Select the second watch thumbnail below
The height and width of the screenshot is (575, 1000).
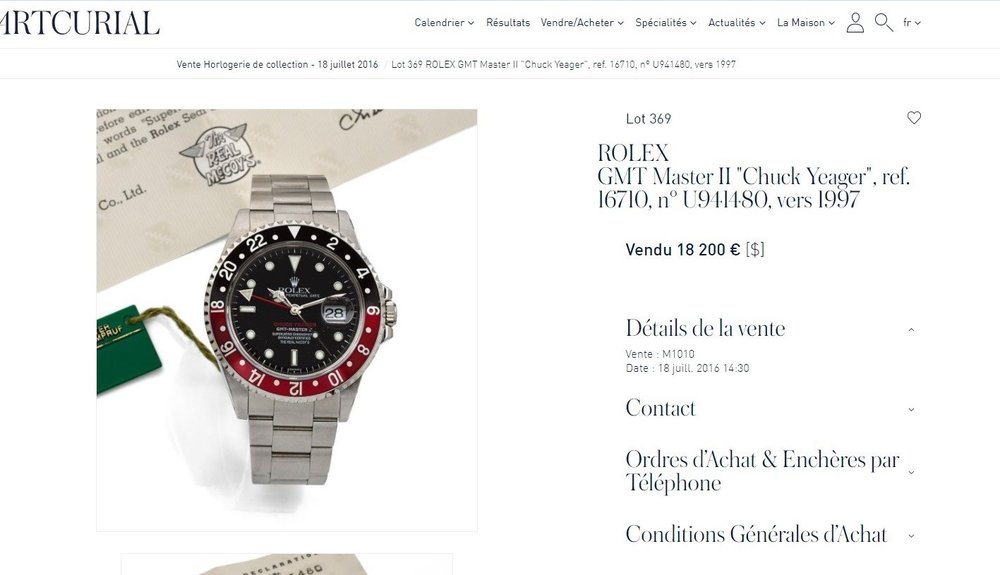(x=286, y=564)
